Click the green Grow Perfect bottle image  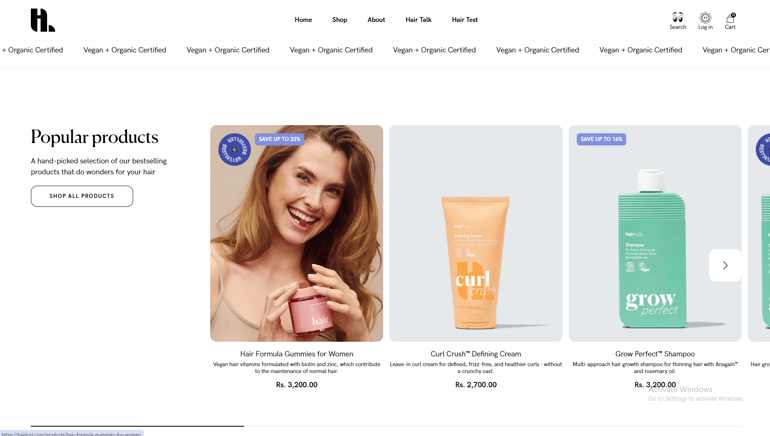pyautogui.click(x=652, y=248)
